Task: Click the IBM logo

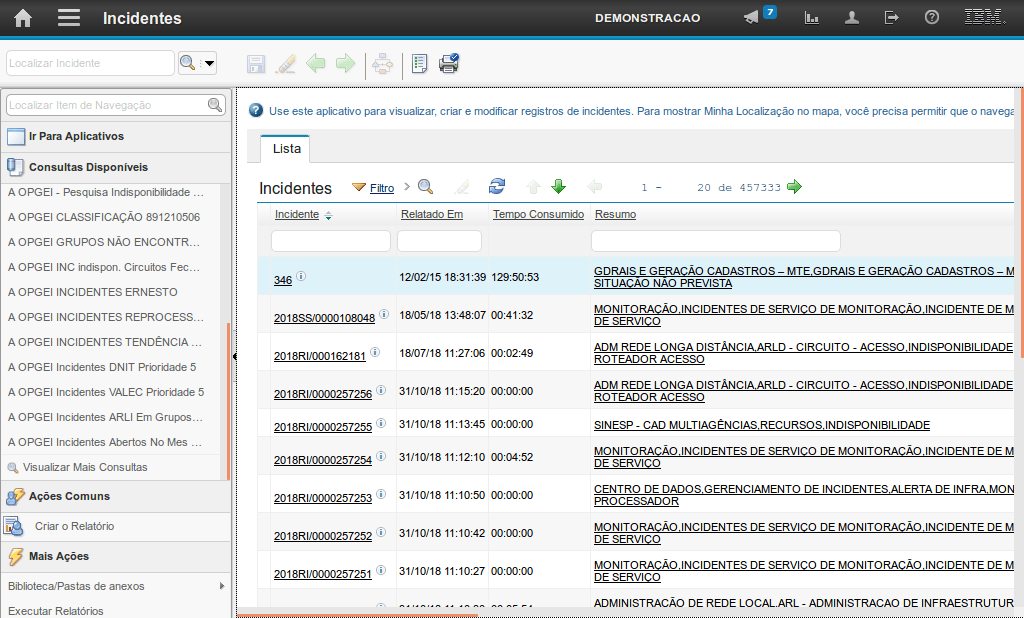Action: (x=985, y=17)
